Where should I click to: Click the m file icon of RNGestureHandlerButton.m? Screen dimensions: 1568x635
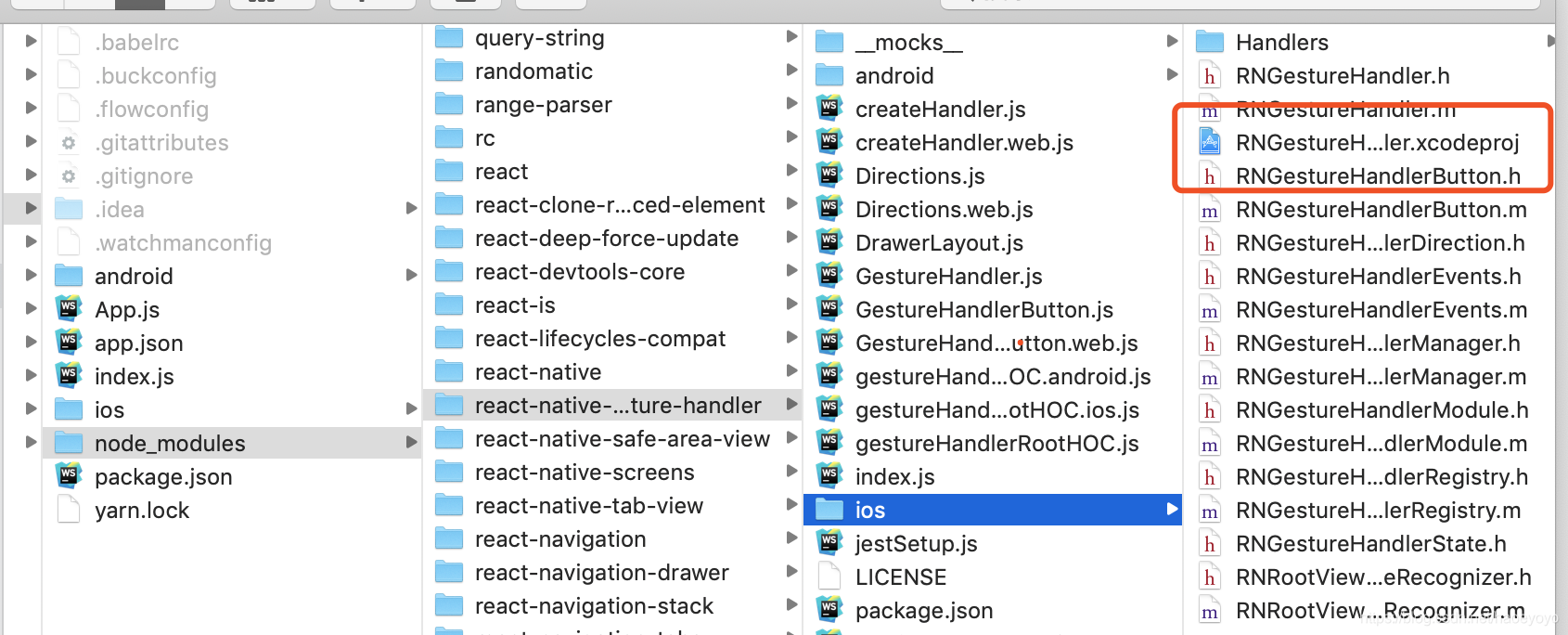pos(1210,210)
